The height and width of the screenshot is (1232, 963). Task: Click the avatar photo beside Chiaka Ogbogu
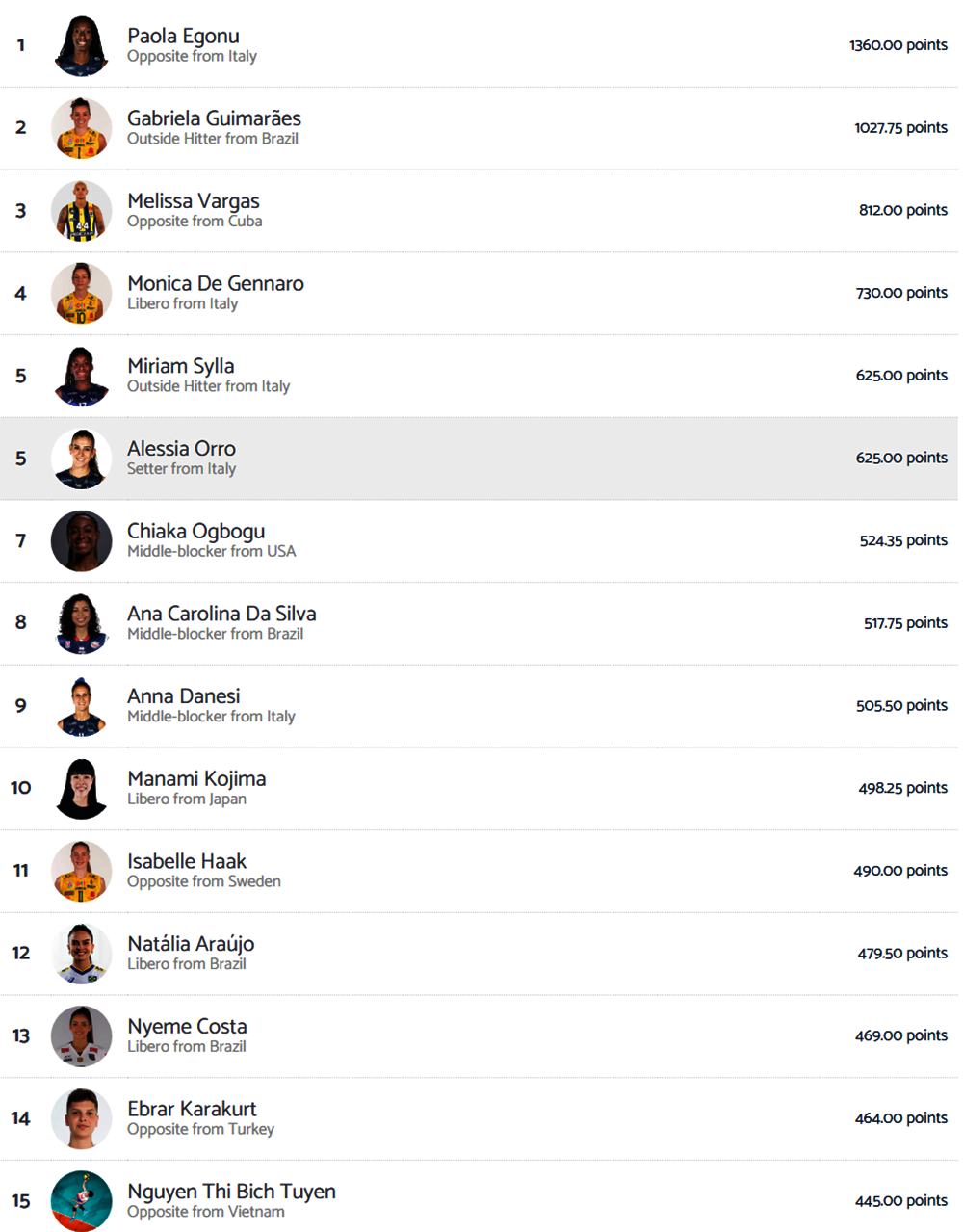(x=81, y=541)
